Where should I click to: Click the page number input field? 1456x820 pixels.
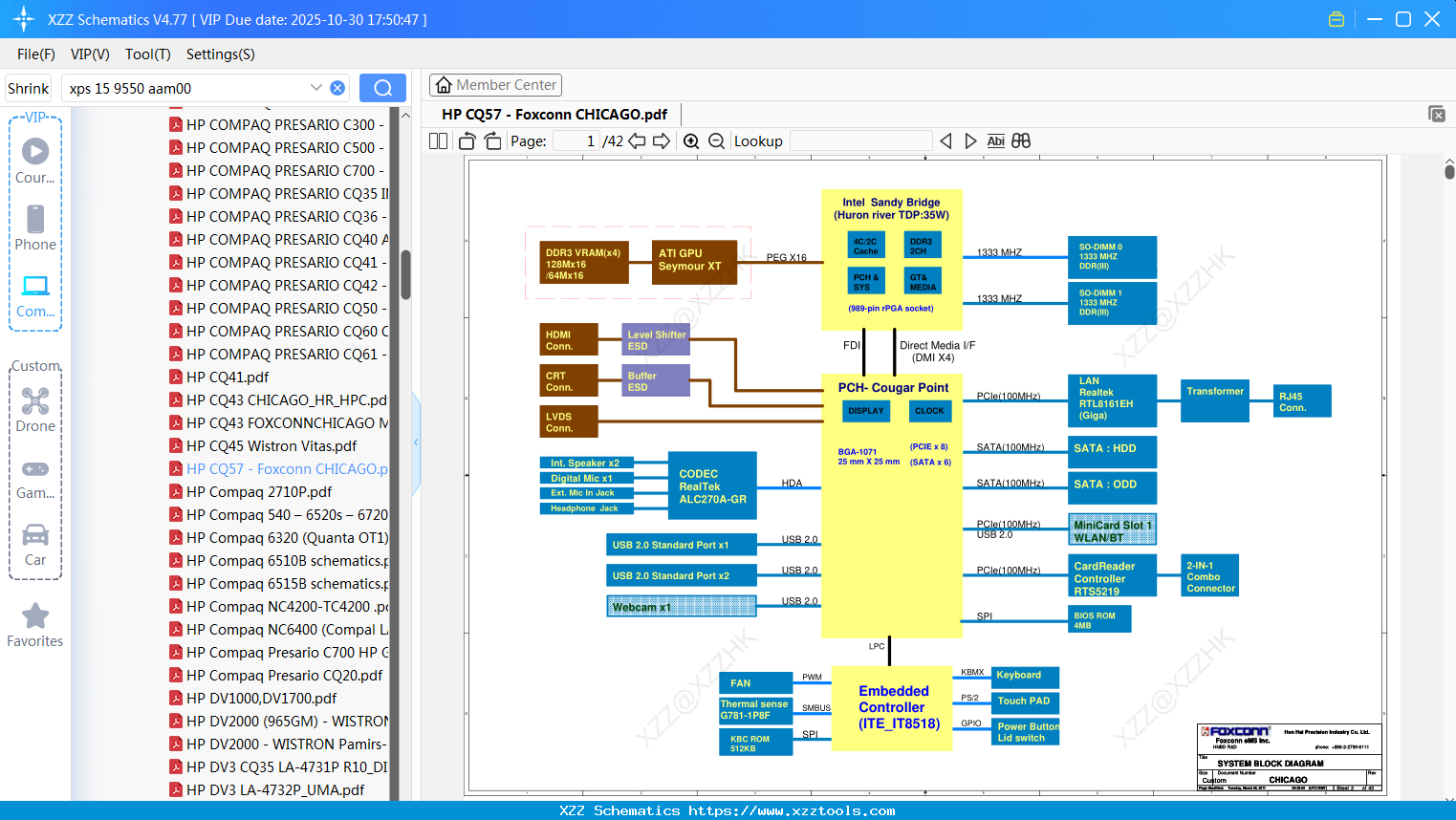coord(576,141)
